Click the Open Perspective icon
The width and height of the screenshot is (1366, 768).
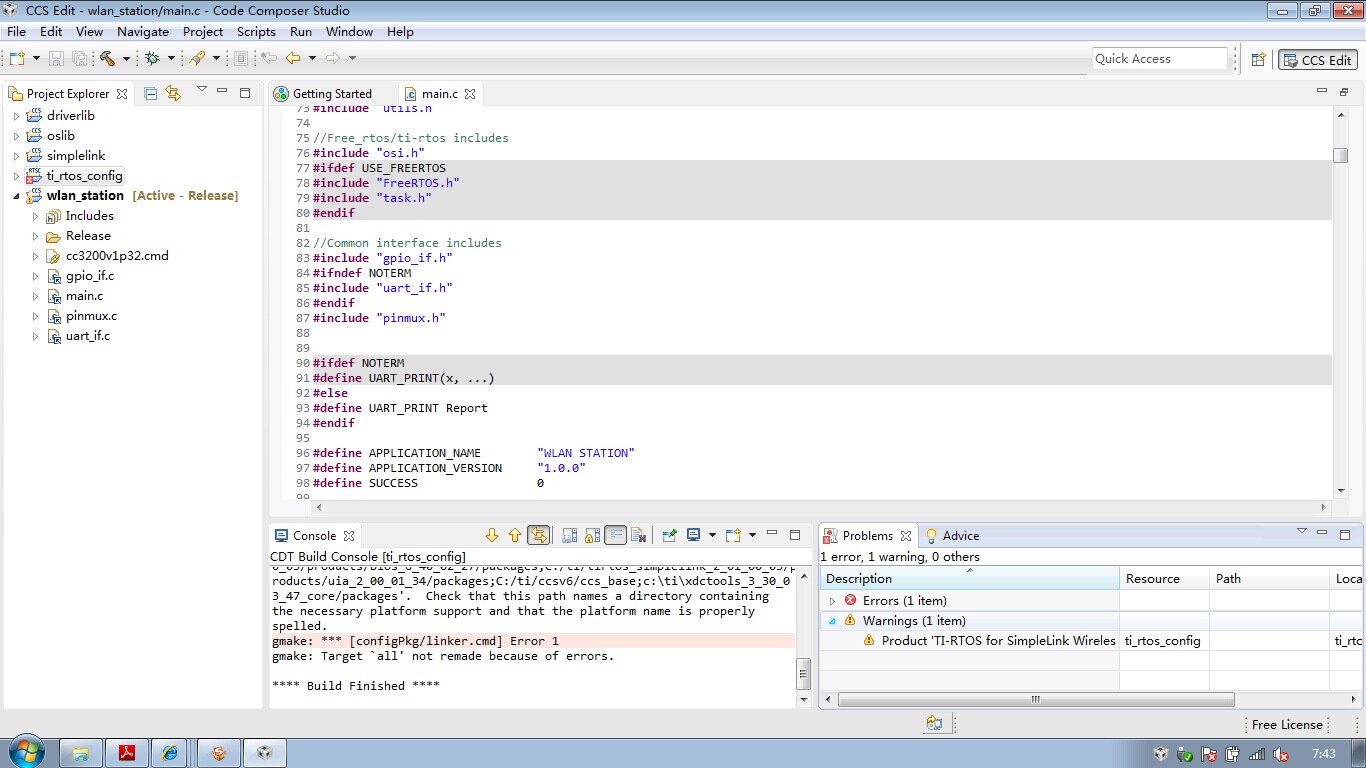click(1258, 60)
